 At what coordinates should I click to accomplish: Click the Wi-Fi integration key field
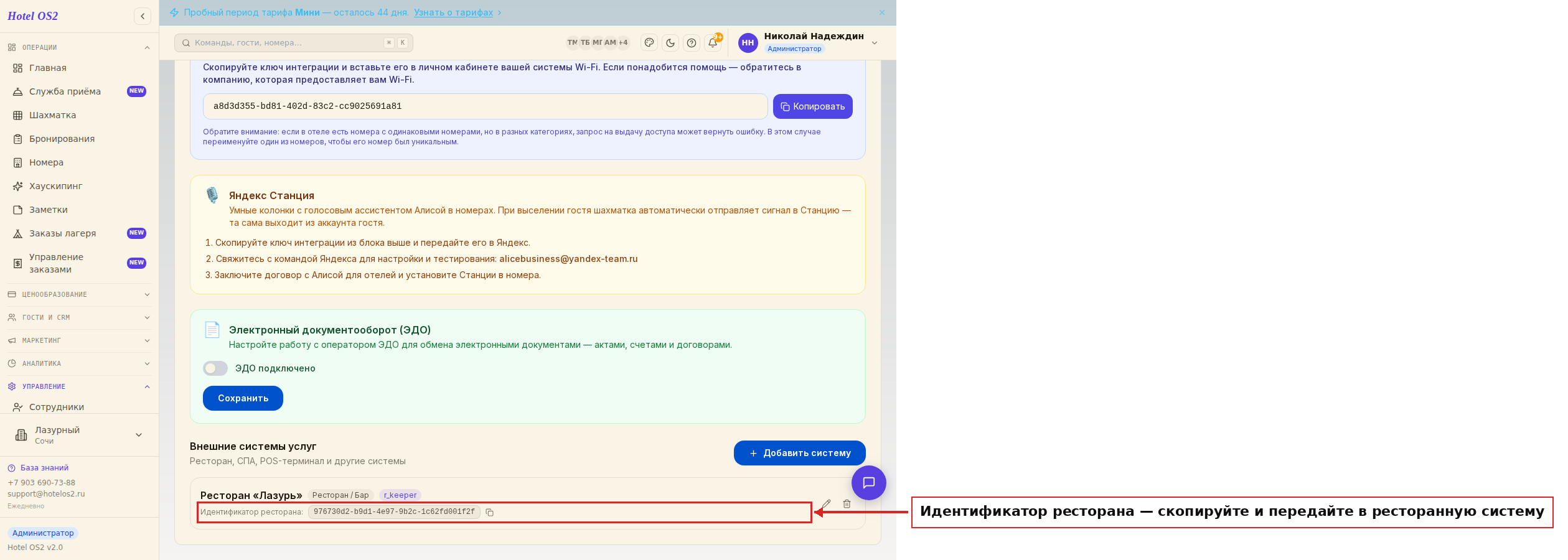pos(485,106)
